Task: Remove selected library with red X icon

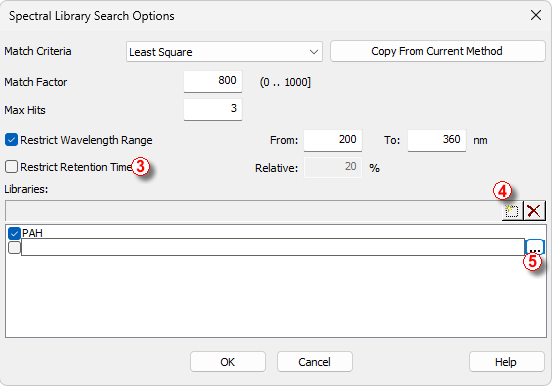Action: coord(534,211)
